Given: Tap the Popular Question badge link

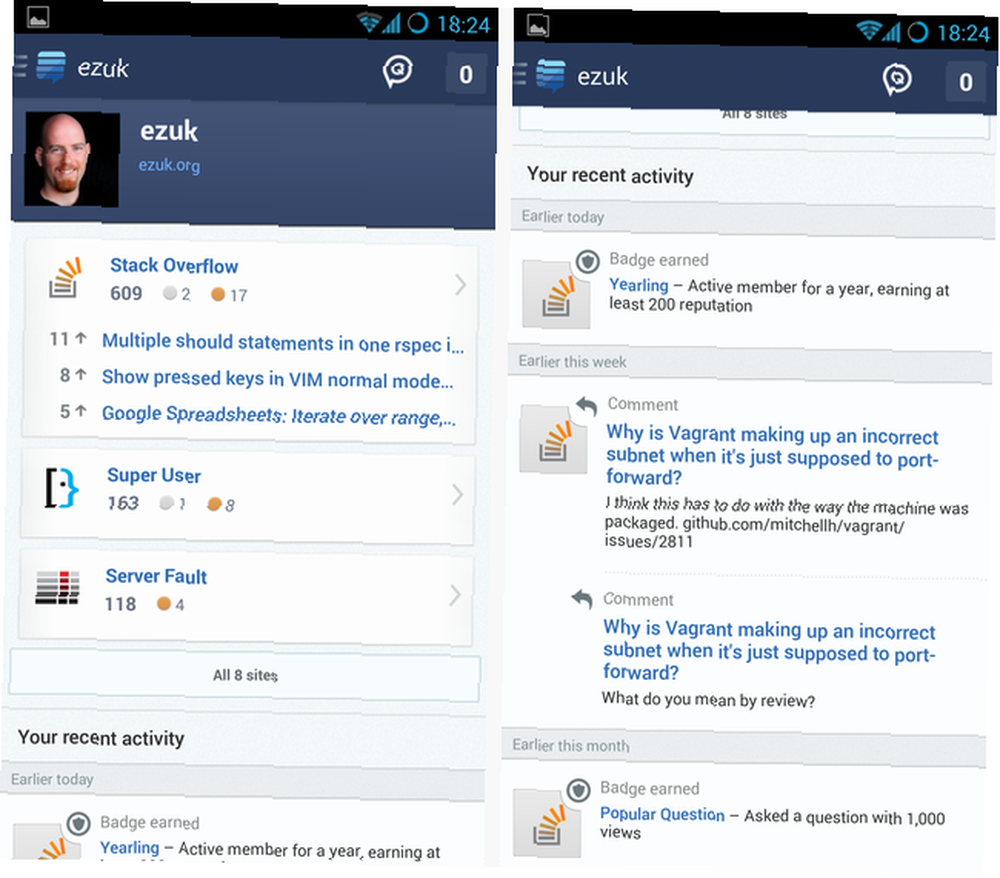Looking at the screenshot, I should click(x=662, y=814).
